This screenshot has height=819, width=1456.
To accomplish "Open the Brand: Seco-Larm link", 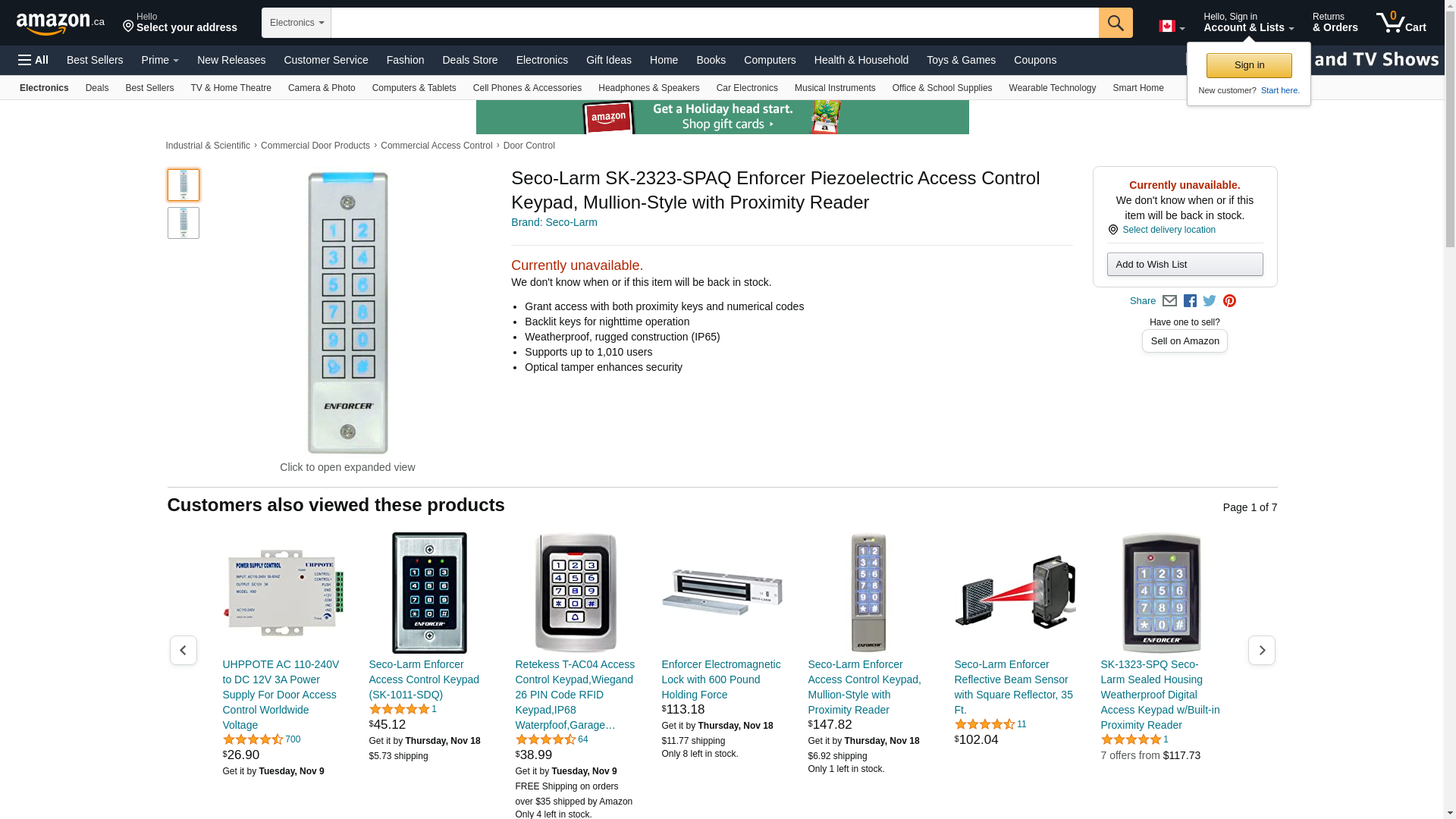I will [x=554, y=222].
